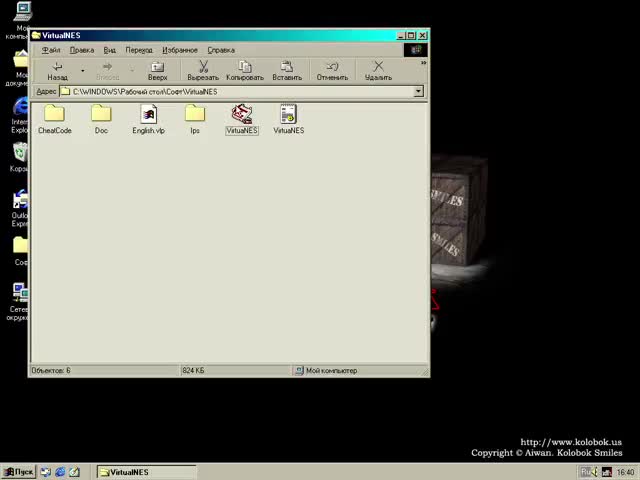Click the Вырезать (Cut) scissors icon
Viewport: 640px width, 480px height.
(203, 67)
